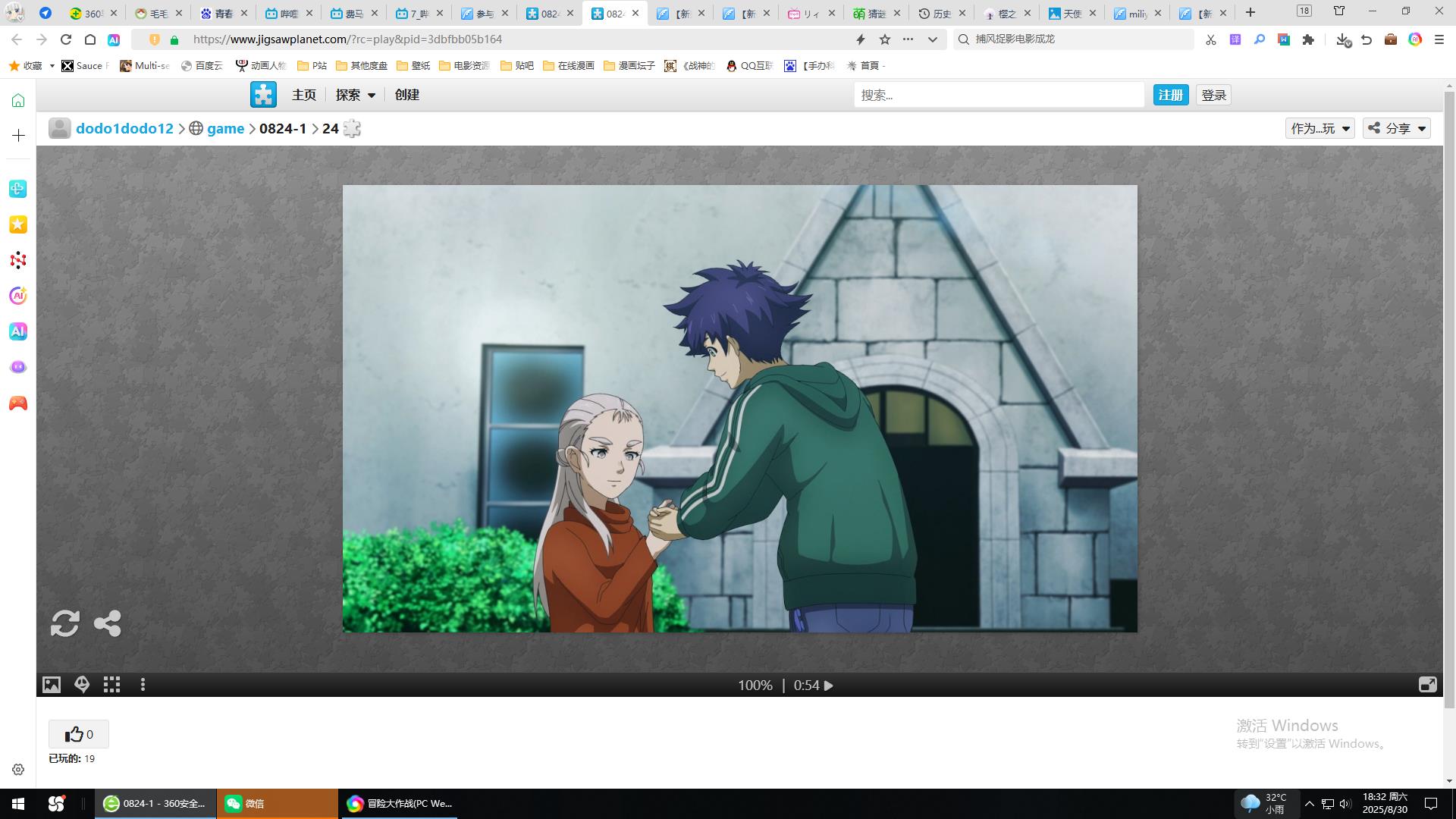
Task: Go to the 主页 home menu item
Action: 304,95
